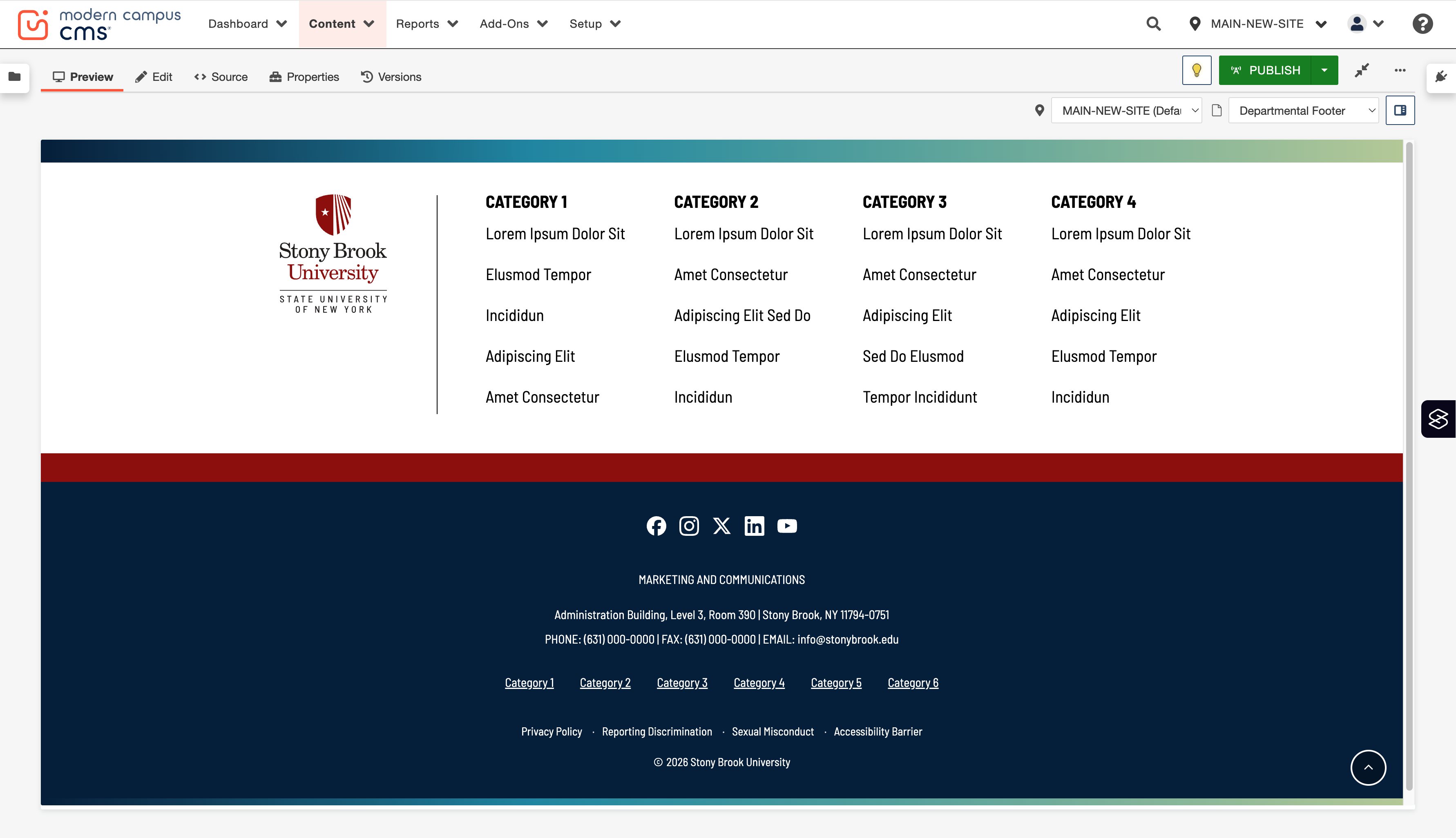Viewport: 1456px width, 838px height.
Task: Follow the Category 4 footer link
Action: point(759,682)
